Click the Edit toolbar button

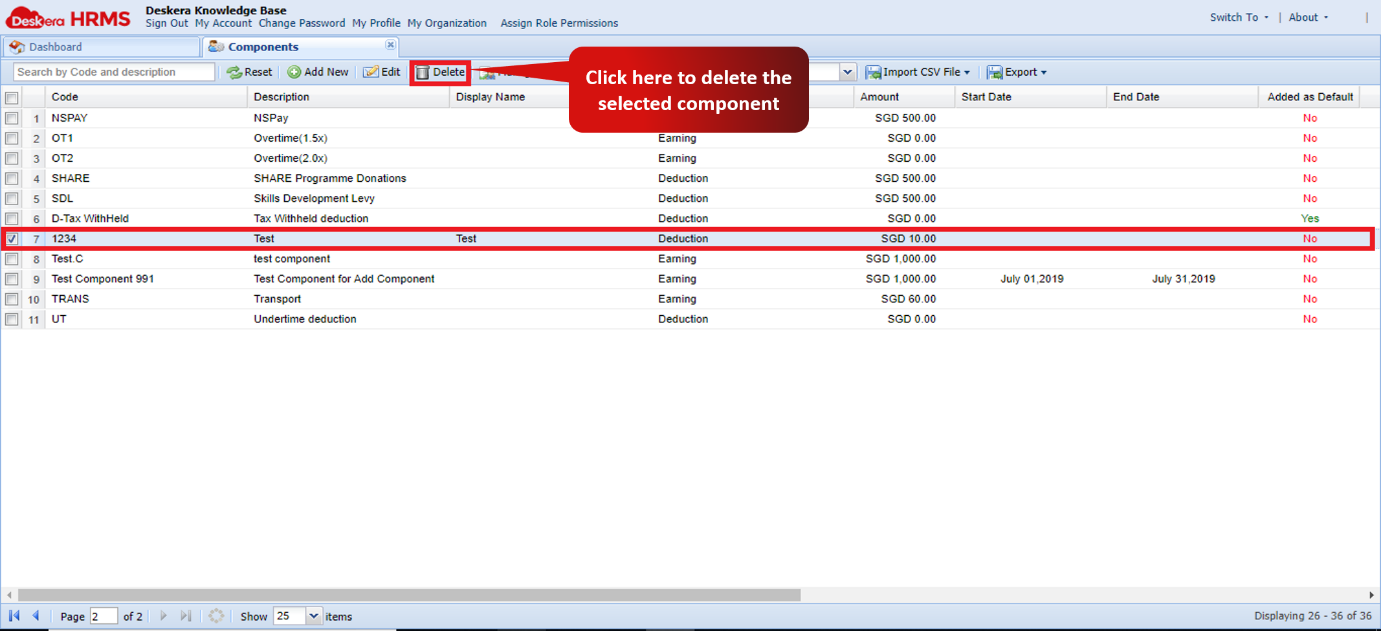pyautogui.click(x=381, y=72)
